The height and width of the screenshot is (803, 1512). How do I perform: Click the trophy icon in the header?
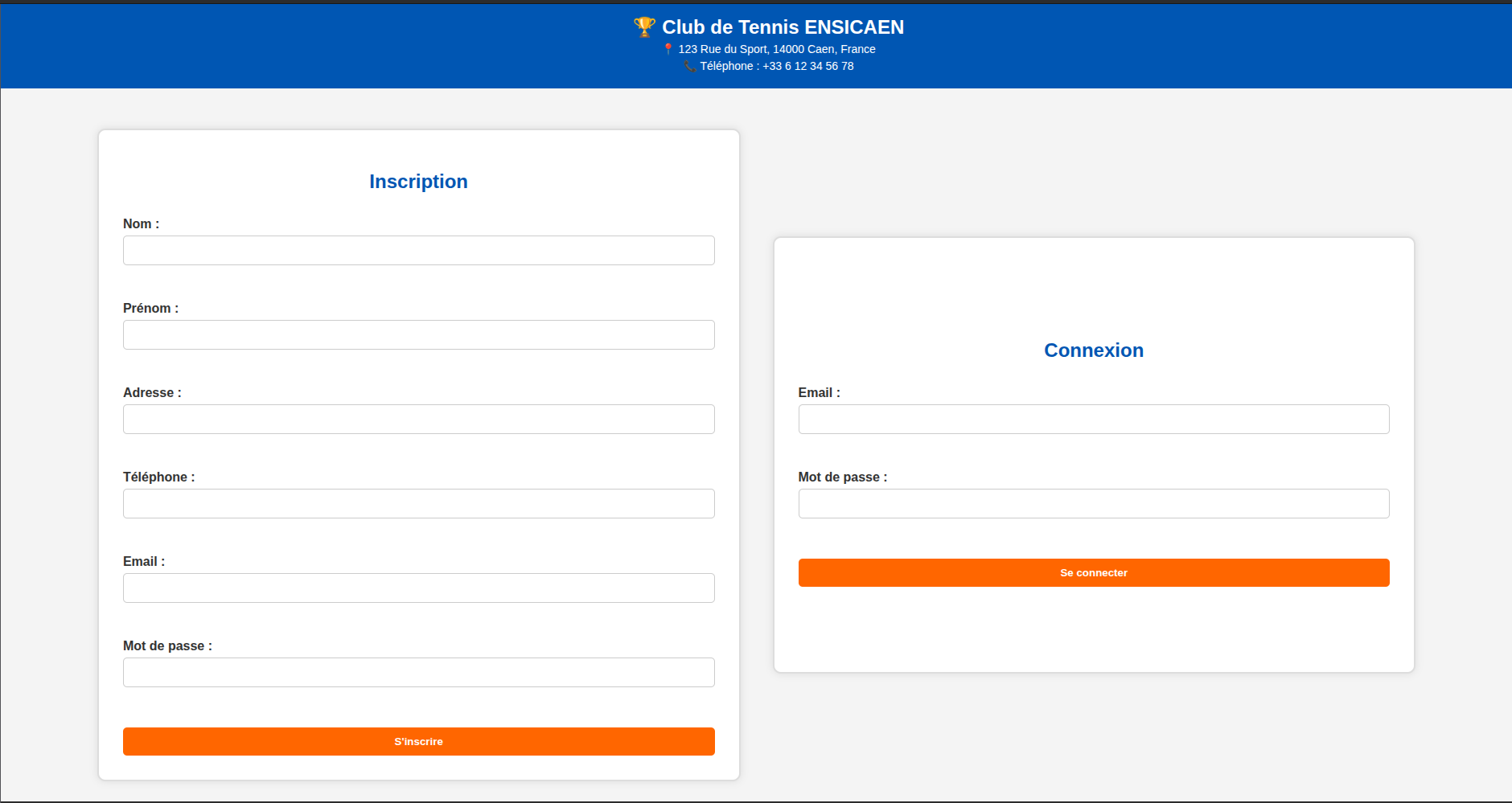coord(644,27)
